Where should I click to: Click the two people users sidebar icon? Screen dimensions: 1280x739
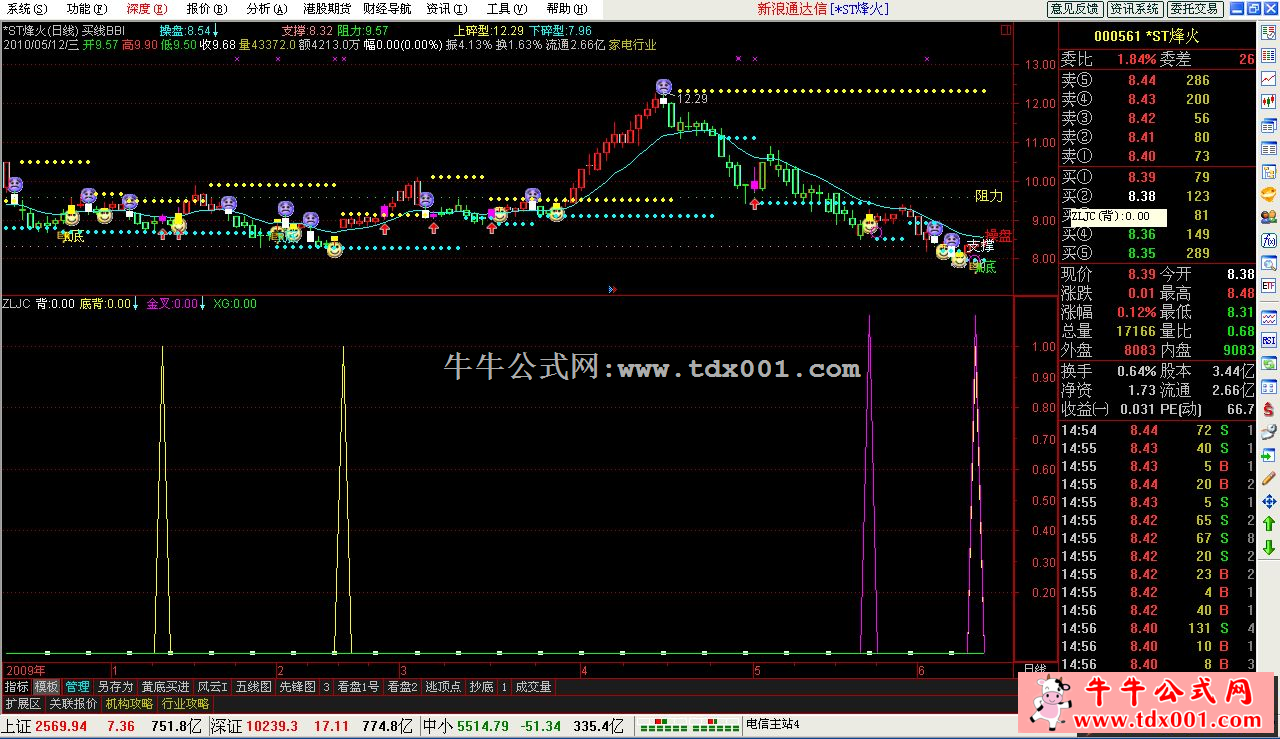pos(1269,216)
